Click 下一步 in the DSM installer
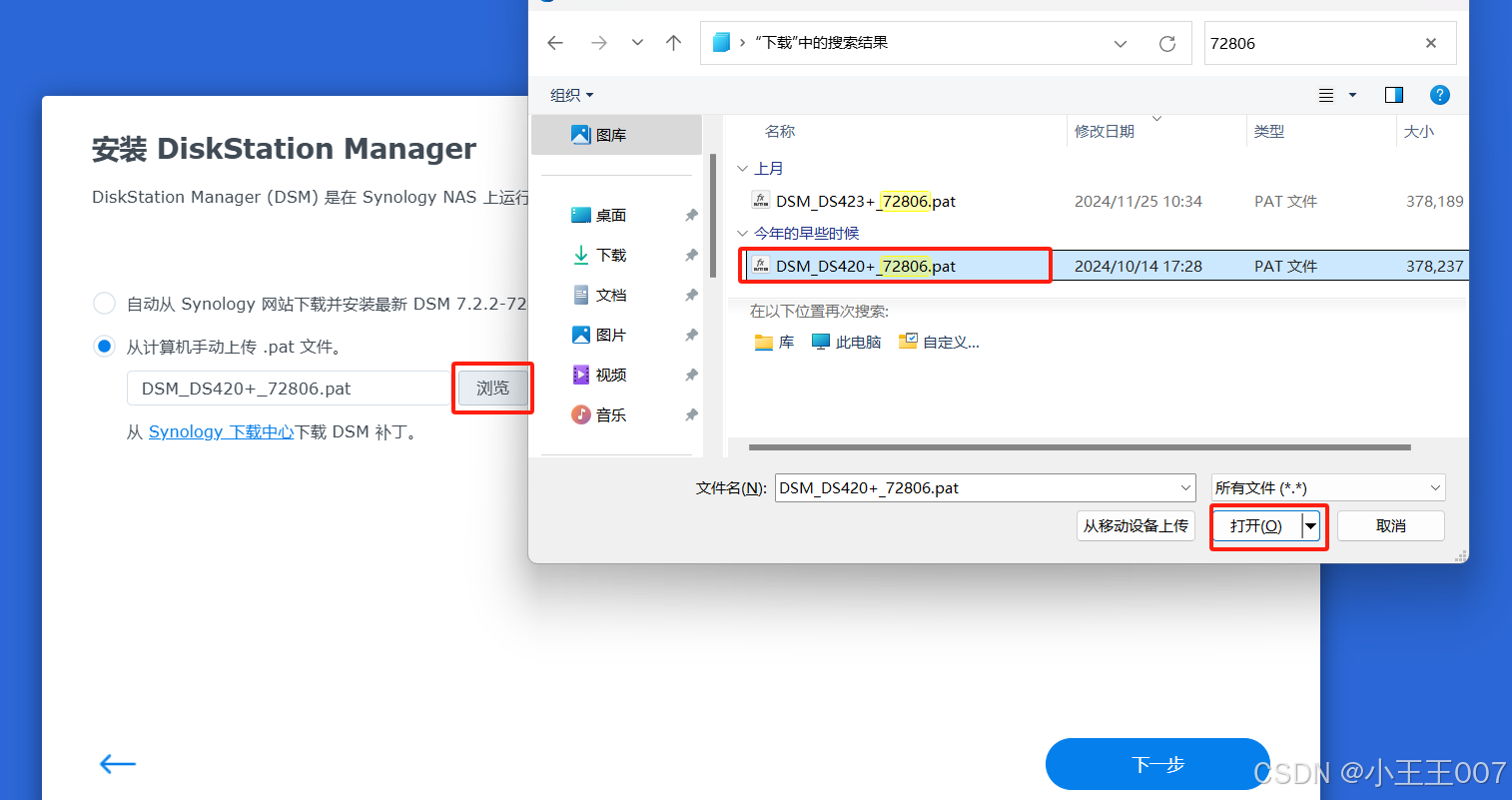This screenshot has height=800, width=1512. pos(1157,764)
